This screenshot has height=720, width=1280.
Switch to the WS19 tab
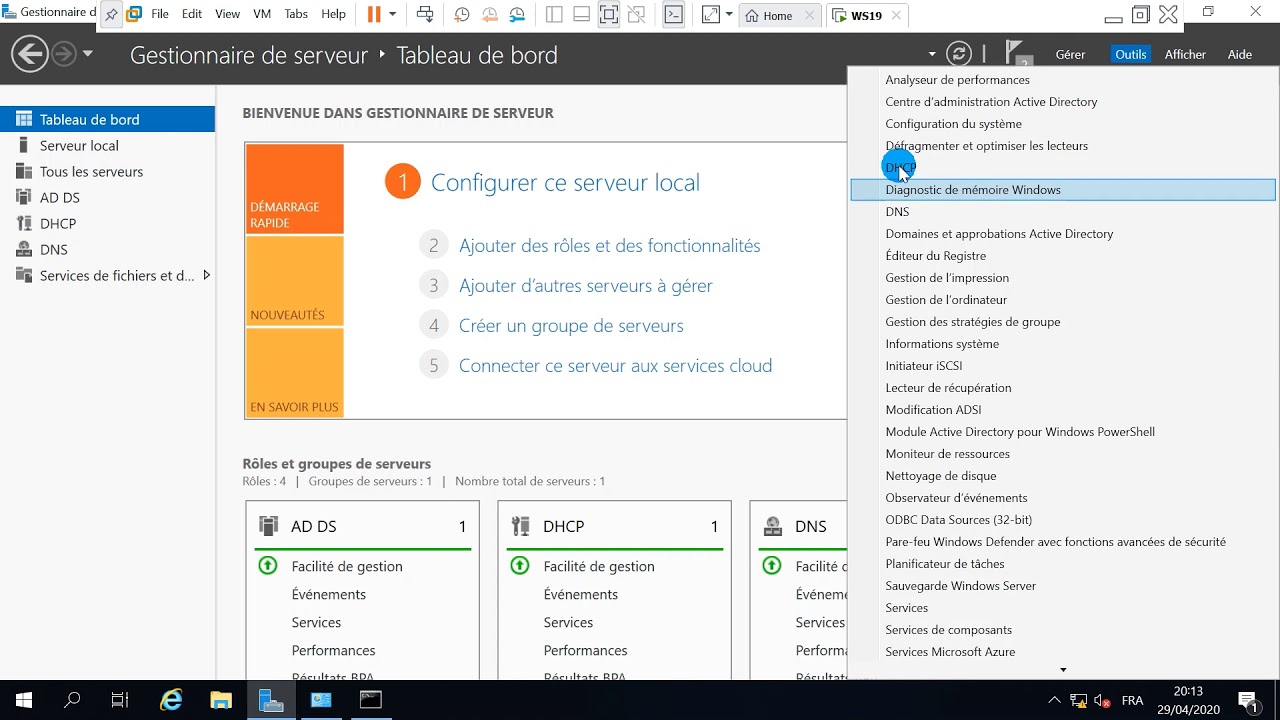tap(866, 16)
